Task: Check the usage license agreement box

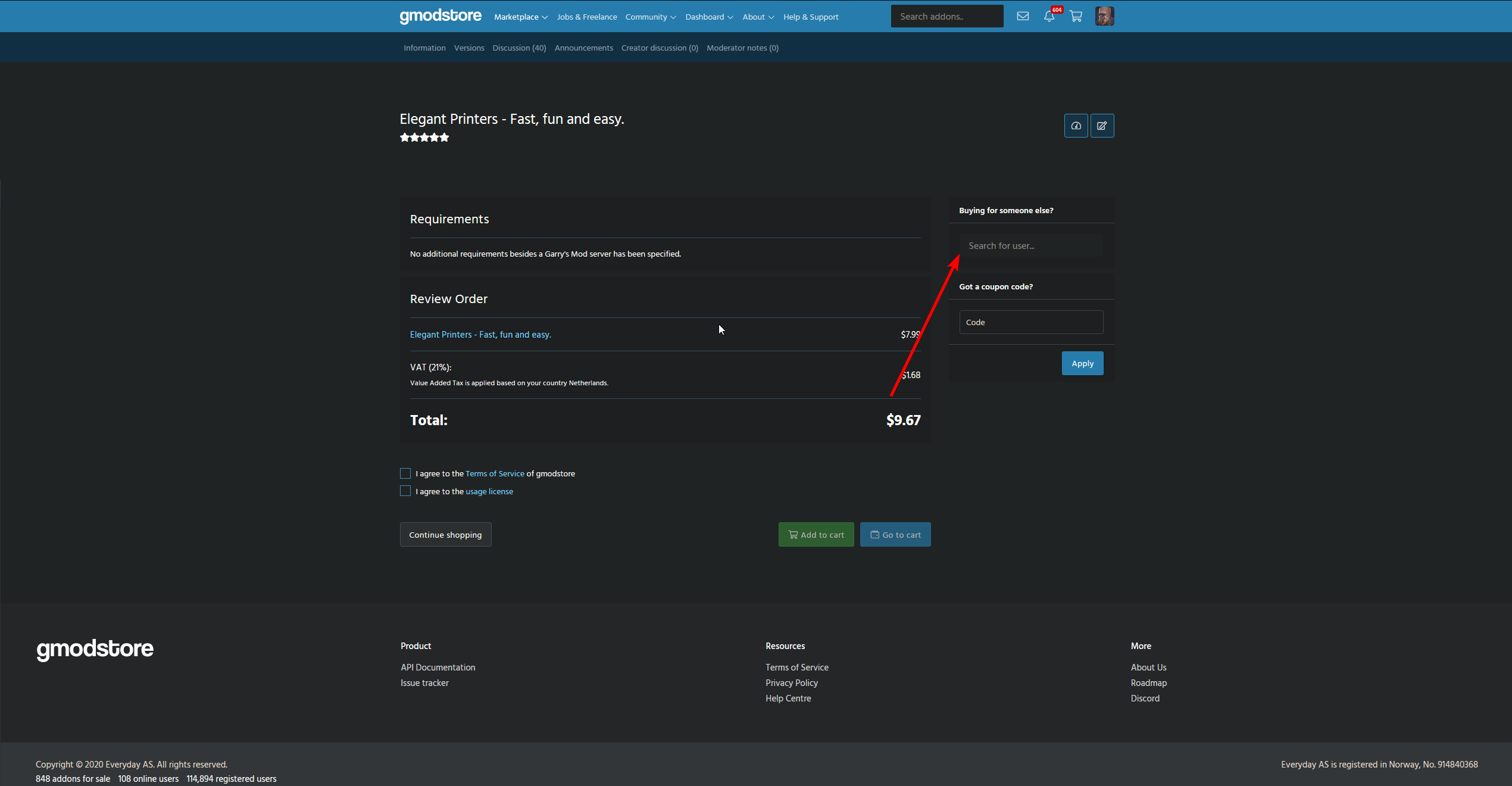Action: (405, 491)
